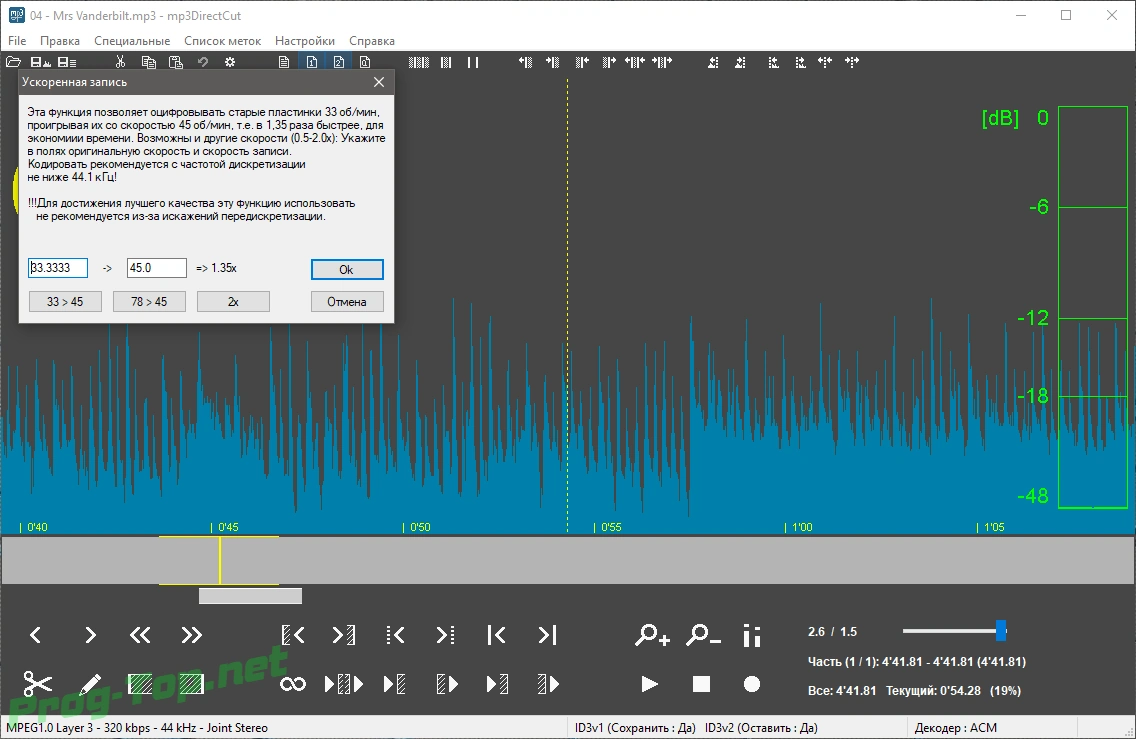Click the vertical bars level icon
The width and height of the screenshot is (1136, 739).
752,635
